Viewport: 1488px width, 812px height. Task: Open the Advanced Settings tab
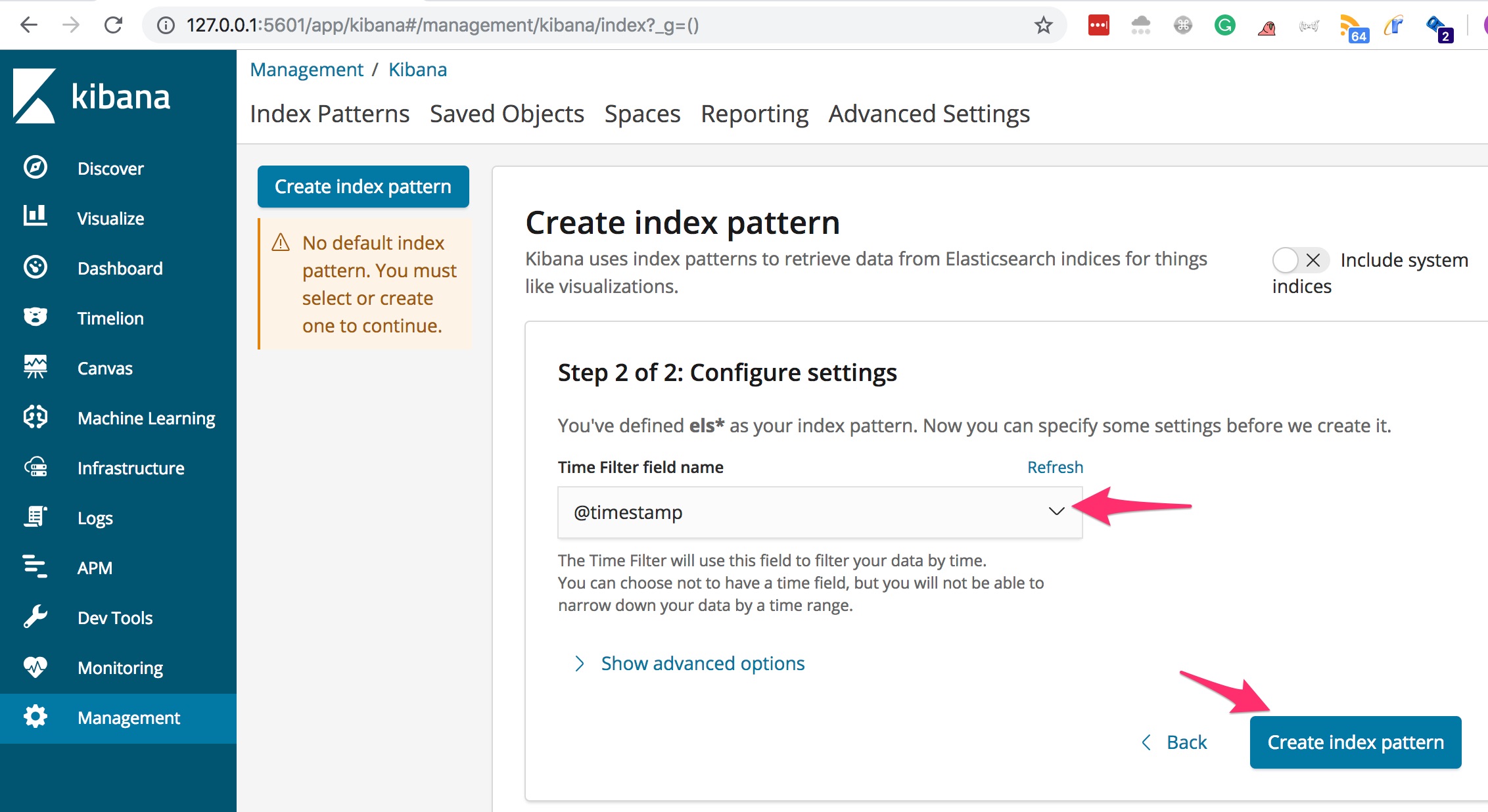point(929,114)
